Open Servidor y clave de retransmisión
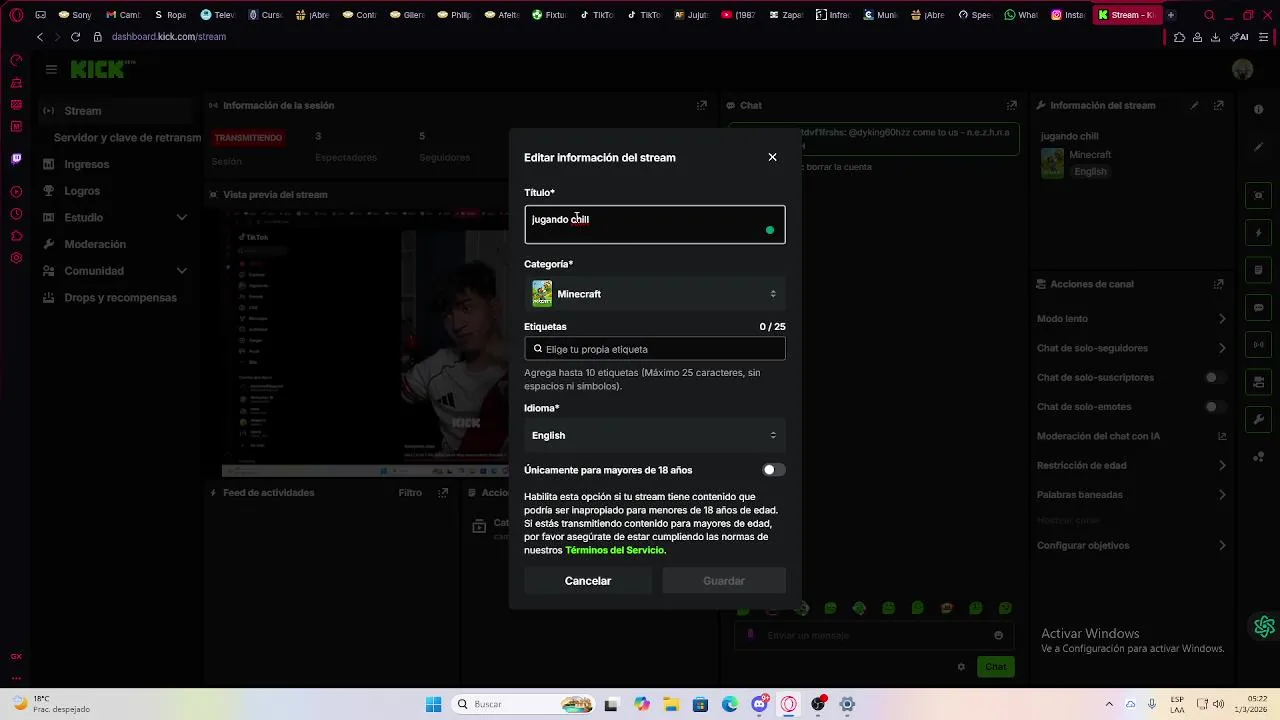Screen dimensions: 1280x720 (127, 137)
